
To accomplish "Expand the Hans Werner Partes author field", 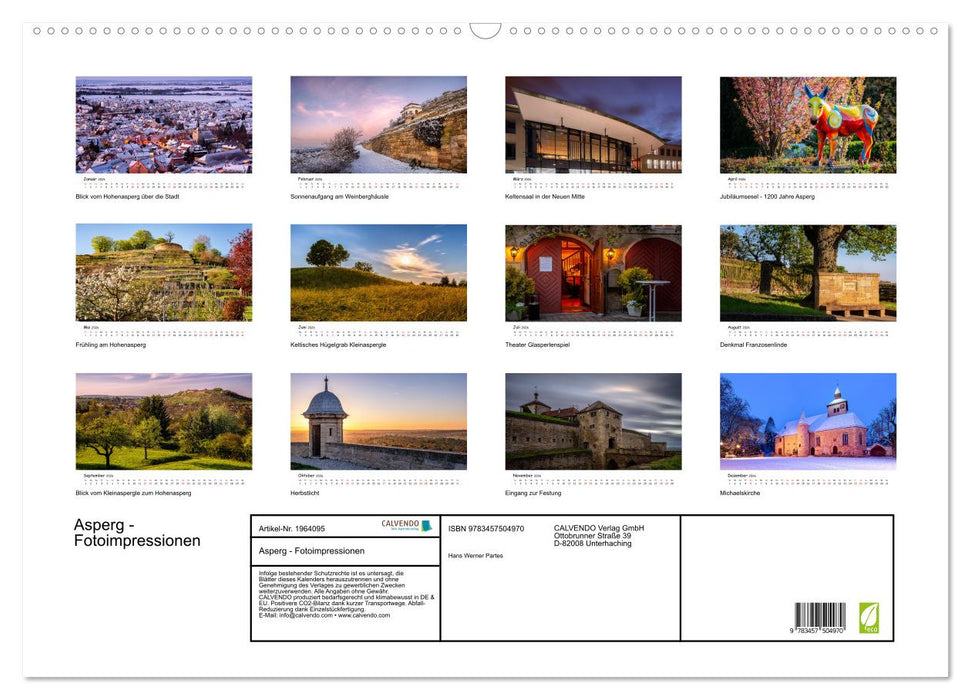I will (475, 555).
